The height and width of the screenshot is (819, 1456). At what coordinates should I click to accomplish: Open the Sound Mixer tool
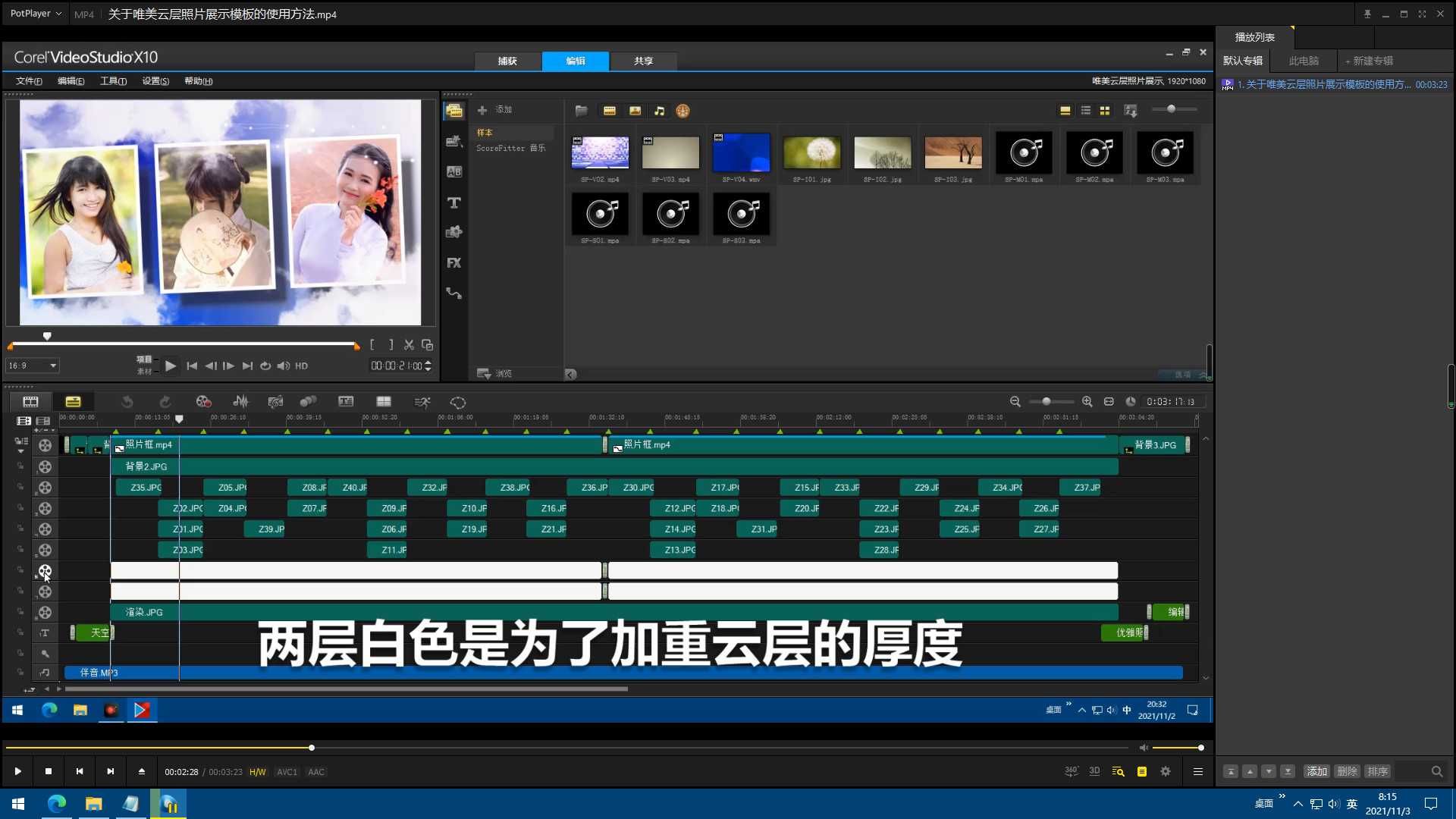point(241,402)
